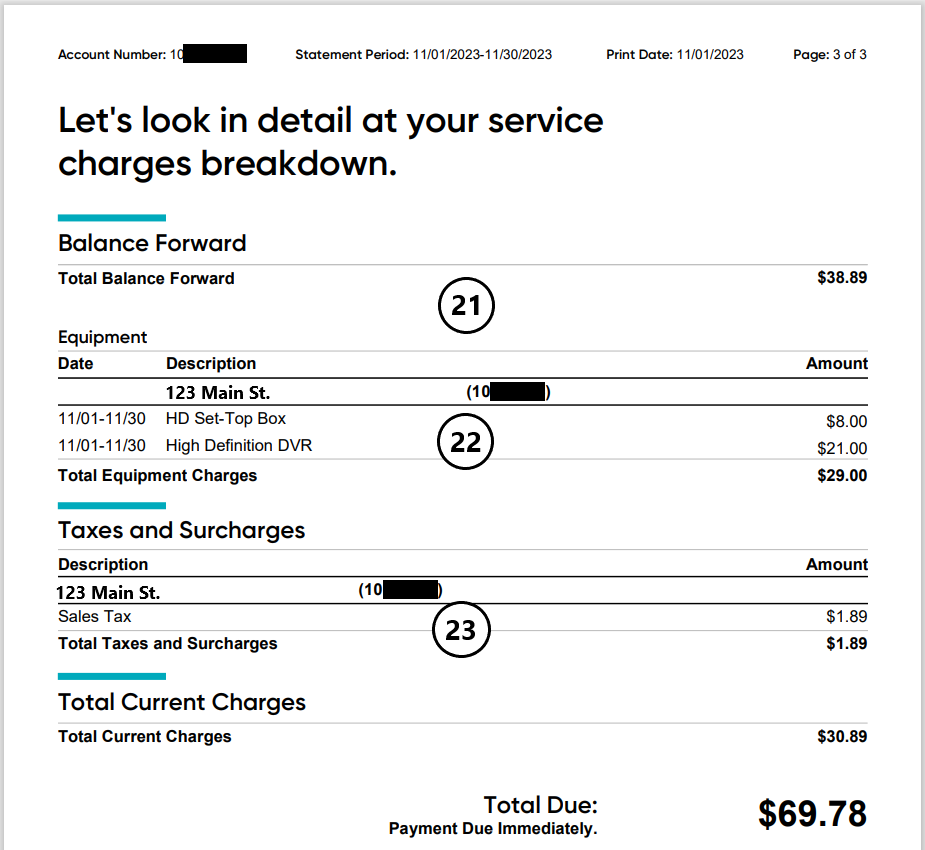
Task: Click the Print Date in the header
Action: click(x=710, y=55)
